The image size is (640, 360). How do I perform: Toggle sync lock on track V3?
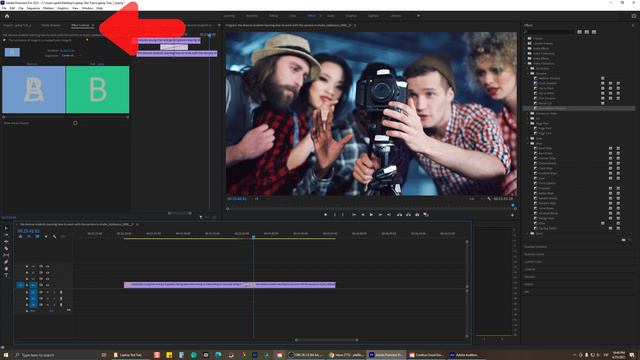pyautogui.click(x=41, y=272)
